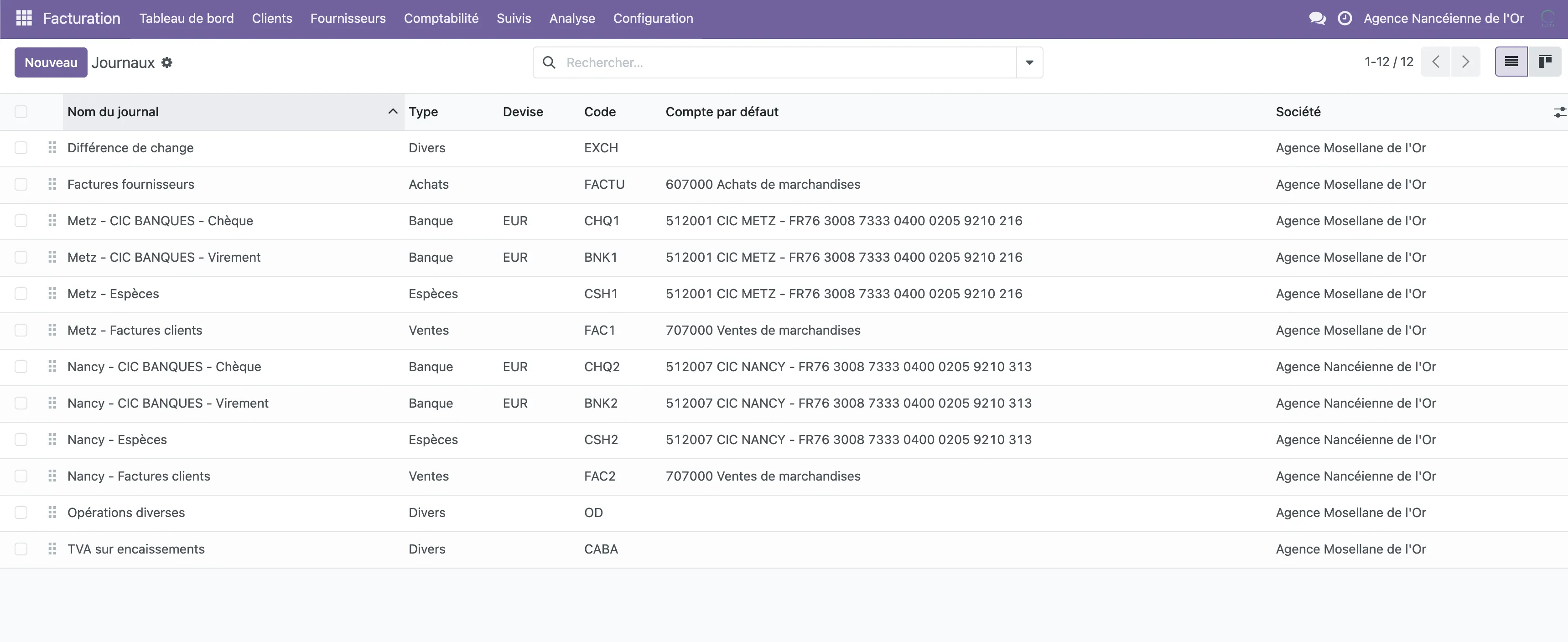Click the user avatar icon
This screenshot has width=1568, height=642.
pos(1548,18)
